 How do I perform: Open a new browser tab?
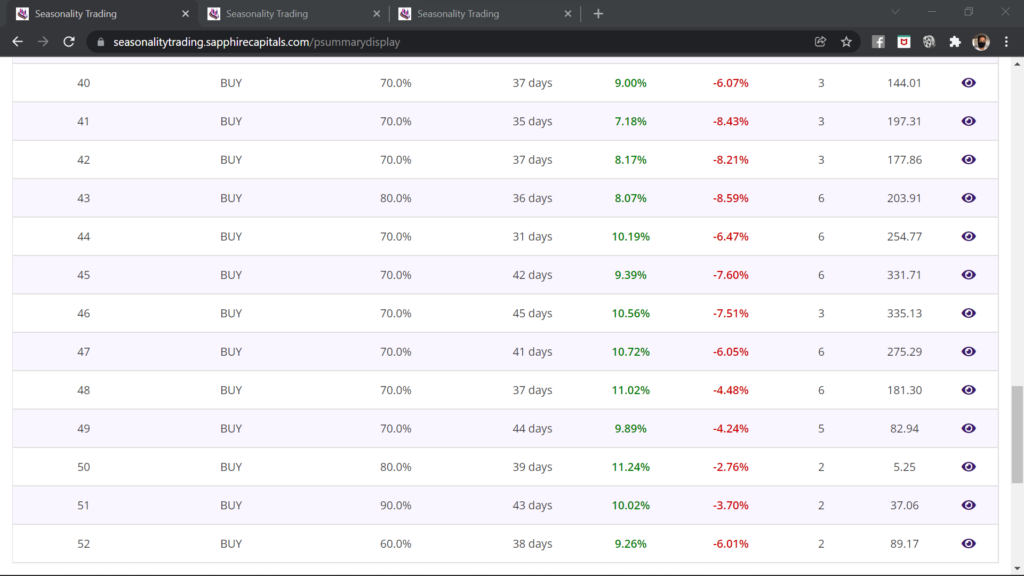point(598,14)
